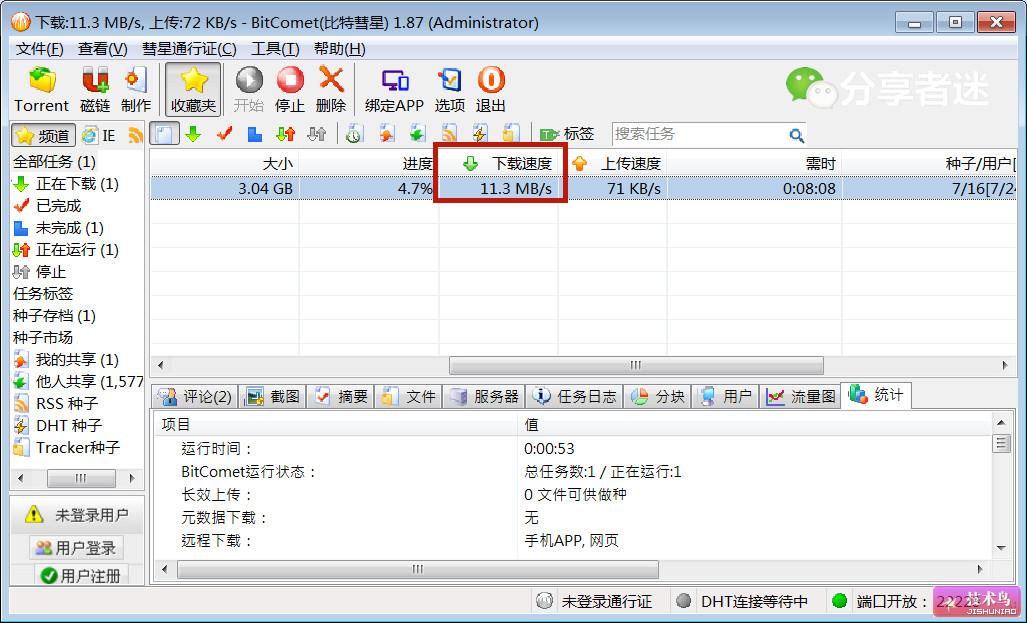Click the my-shares filter icon with orange arrow
This screenshot has height=623, width=1027.
[x=386, y=134]
